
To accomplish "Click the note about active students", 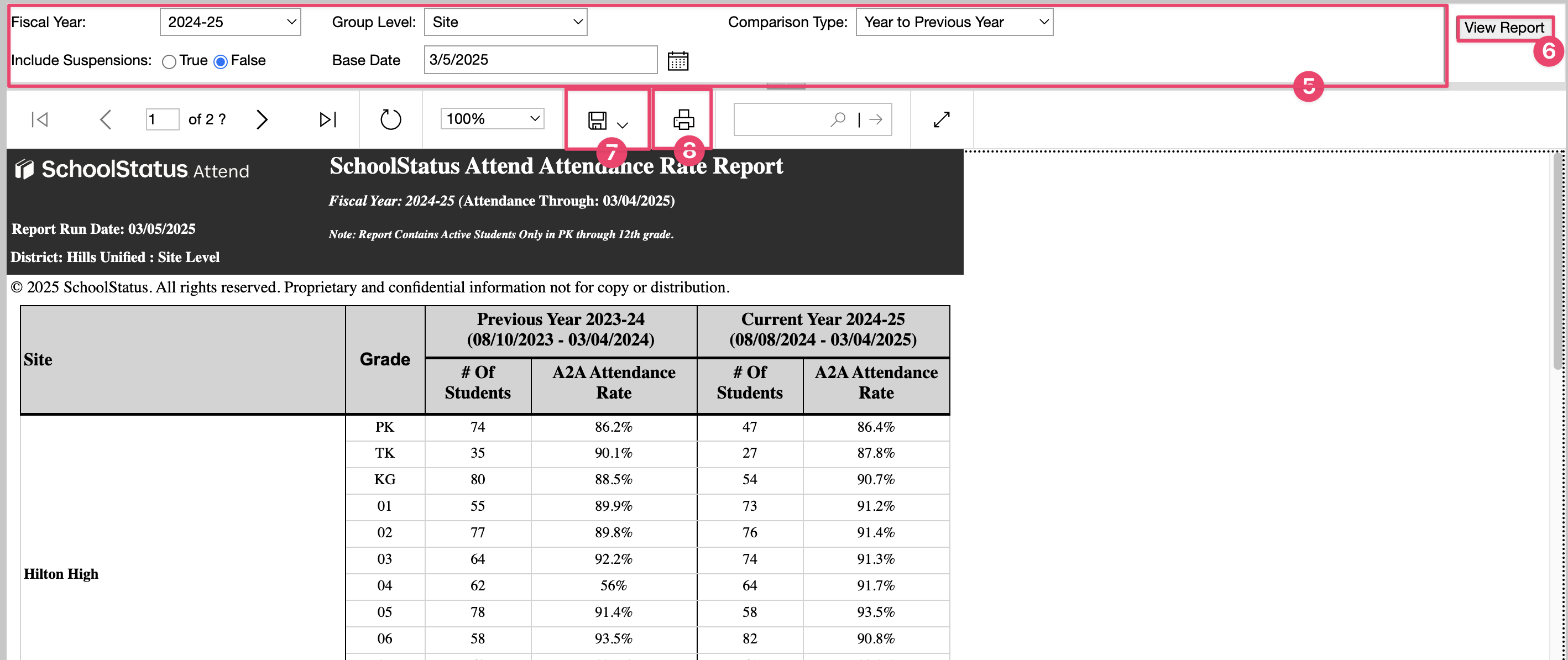I will 501,235.
